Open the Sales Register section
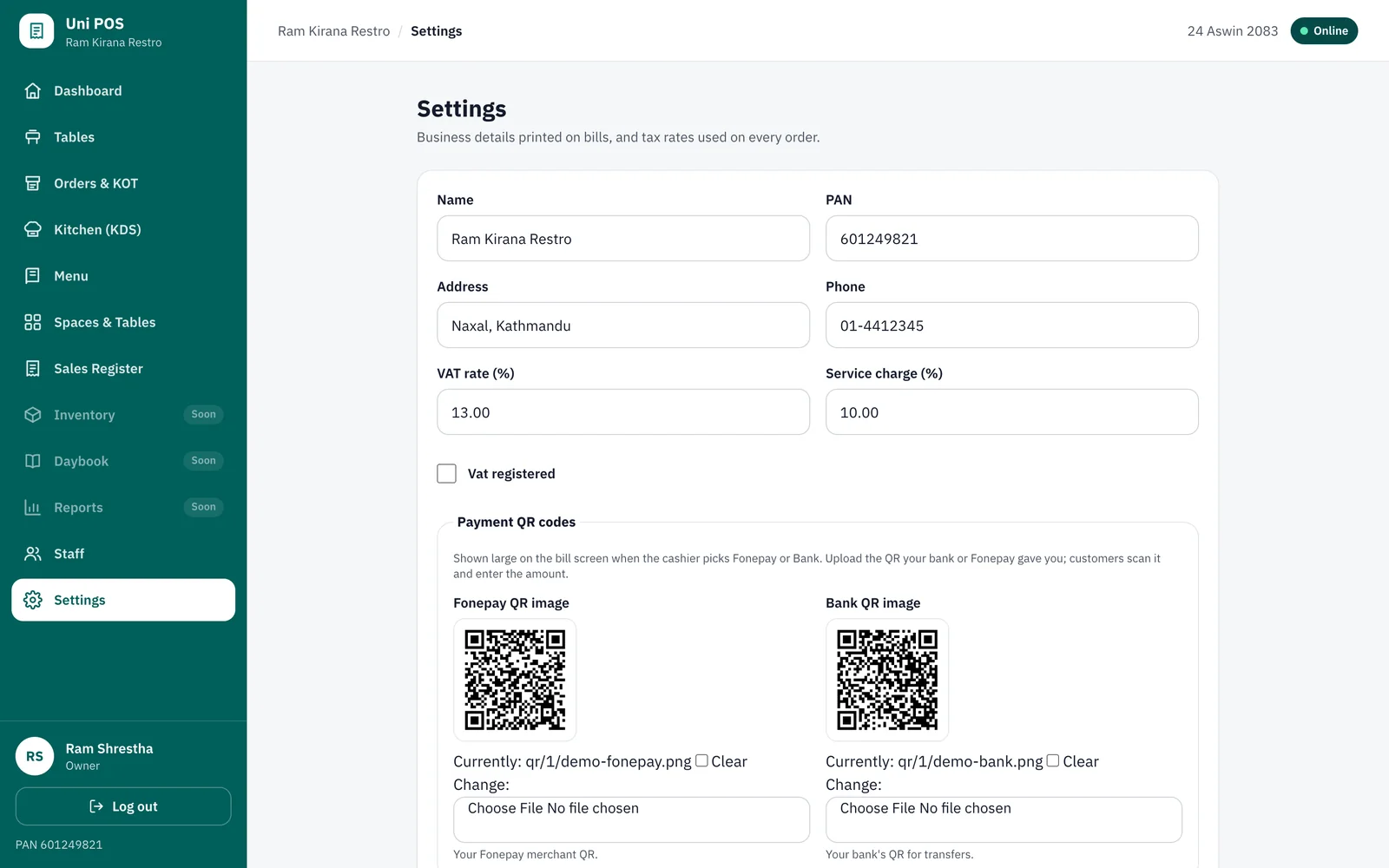Viewport: 1389px width, 868px height. pos(123,369)
